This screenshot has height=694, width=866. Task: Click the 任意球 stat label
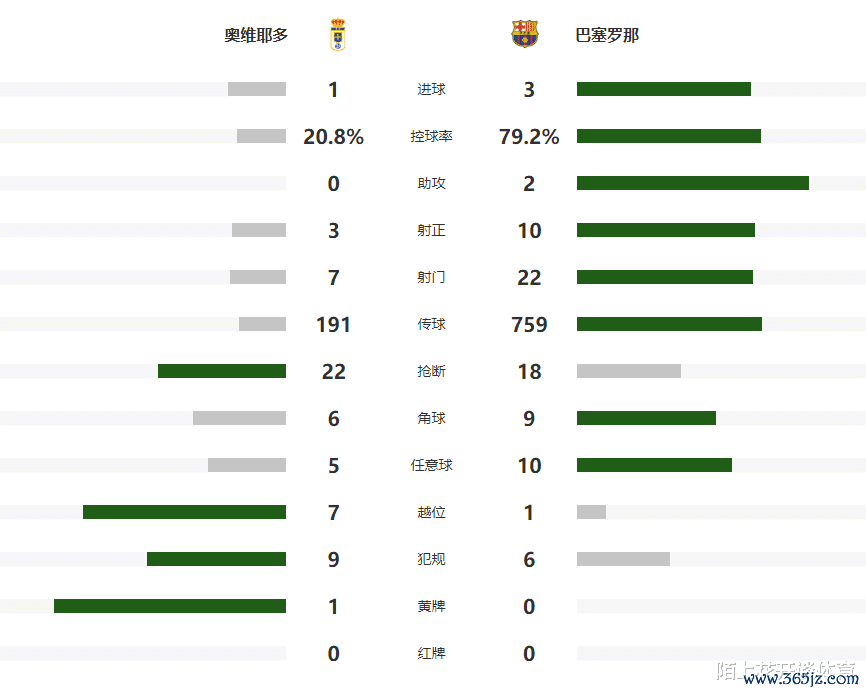(x=431, y=465)
